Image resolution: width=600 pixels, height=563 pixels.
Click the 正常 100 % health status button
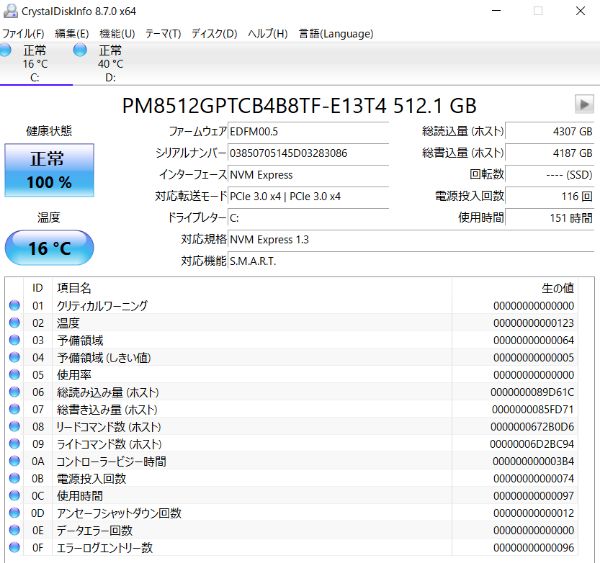coord(49,170)
